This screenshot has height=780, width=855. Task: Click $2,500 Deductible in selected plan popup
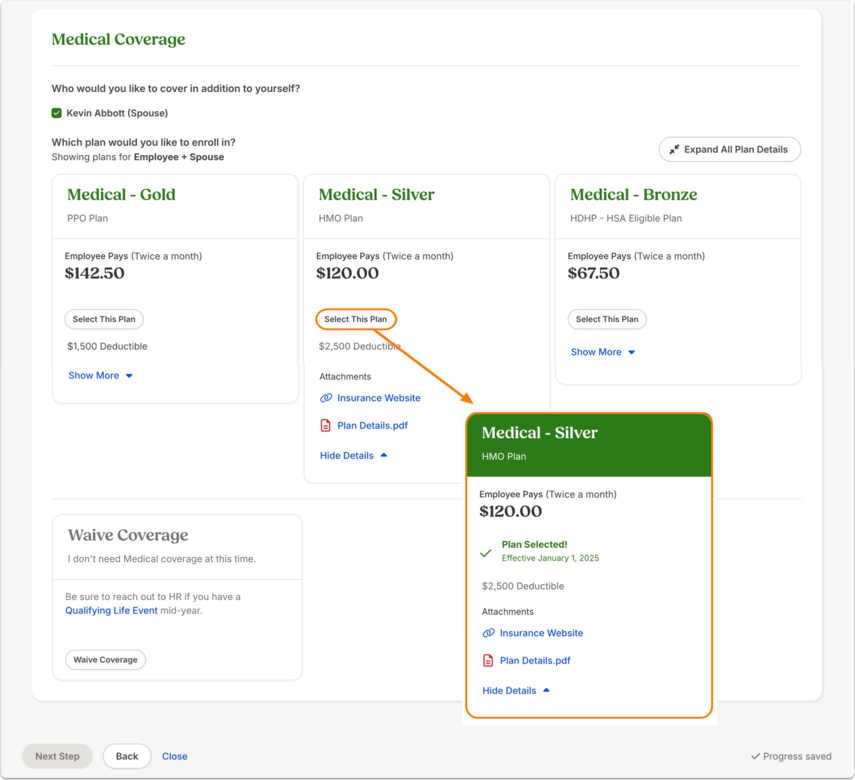tap(523, 586)
